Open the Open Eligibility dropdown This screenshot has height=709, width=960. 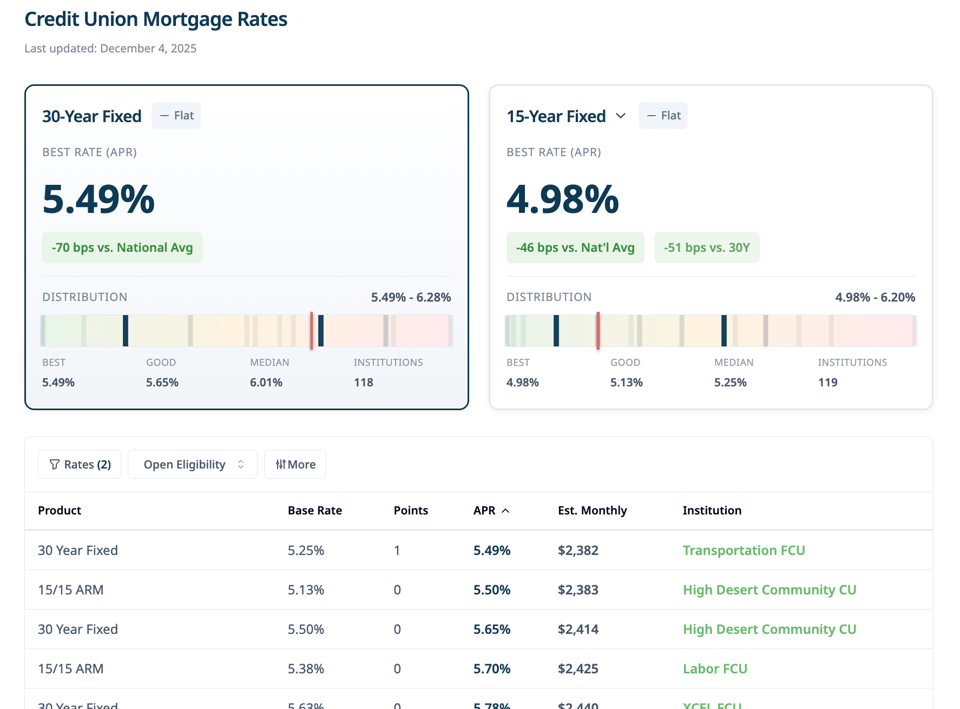click(x=193, y=464)
